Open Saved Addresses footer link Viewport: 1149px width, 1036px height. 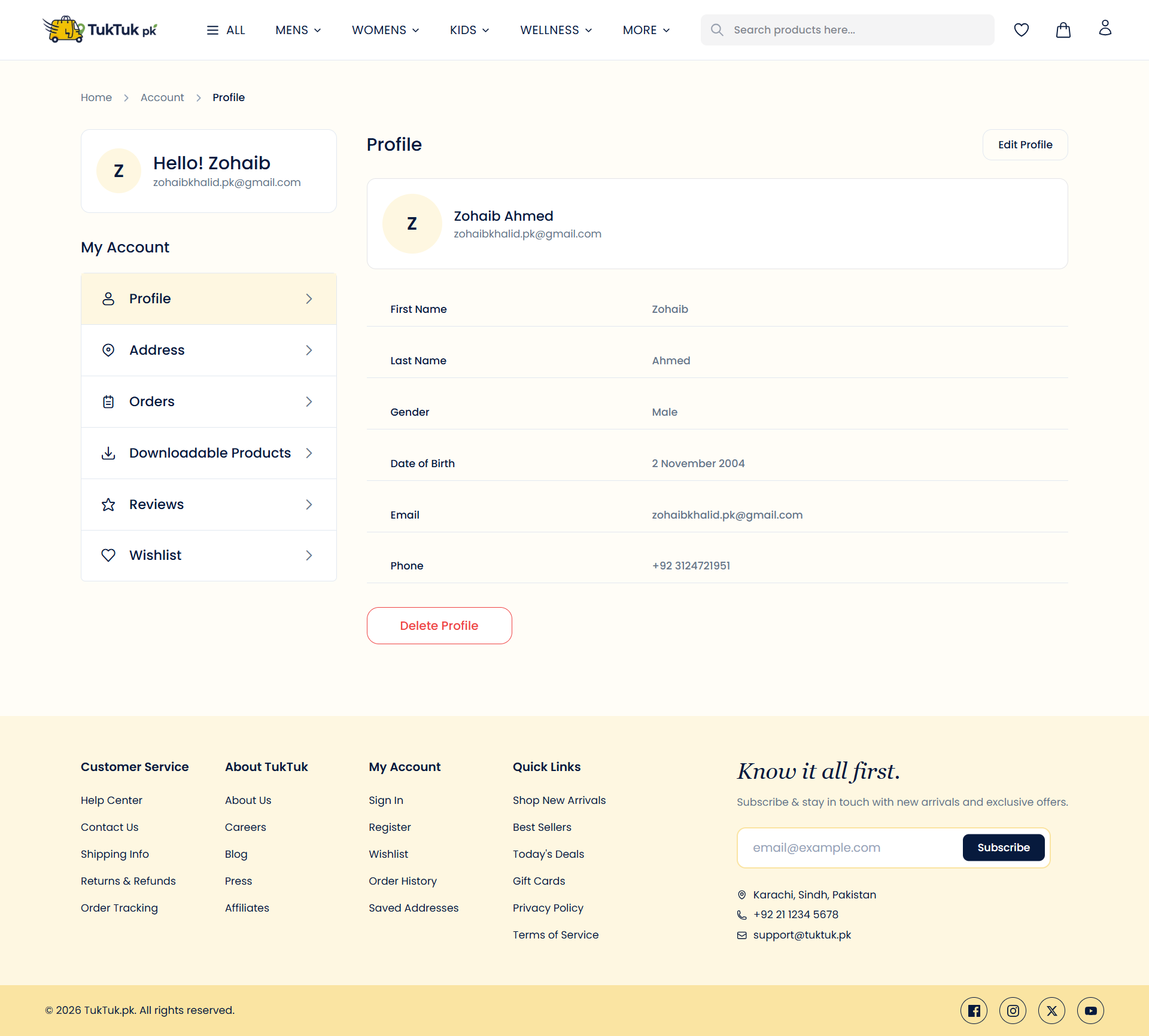pyautogui.click(x=414, y=908)
